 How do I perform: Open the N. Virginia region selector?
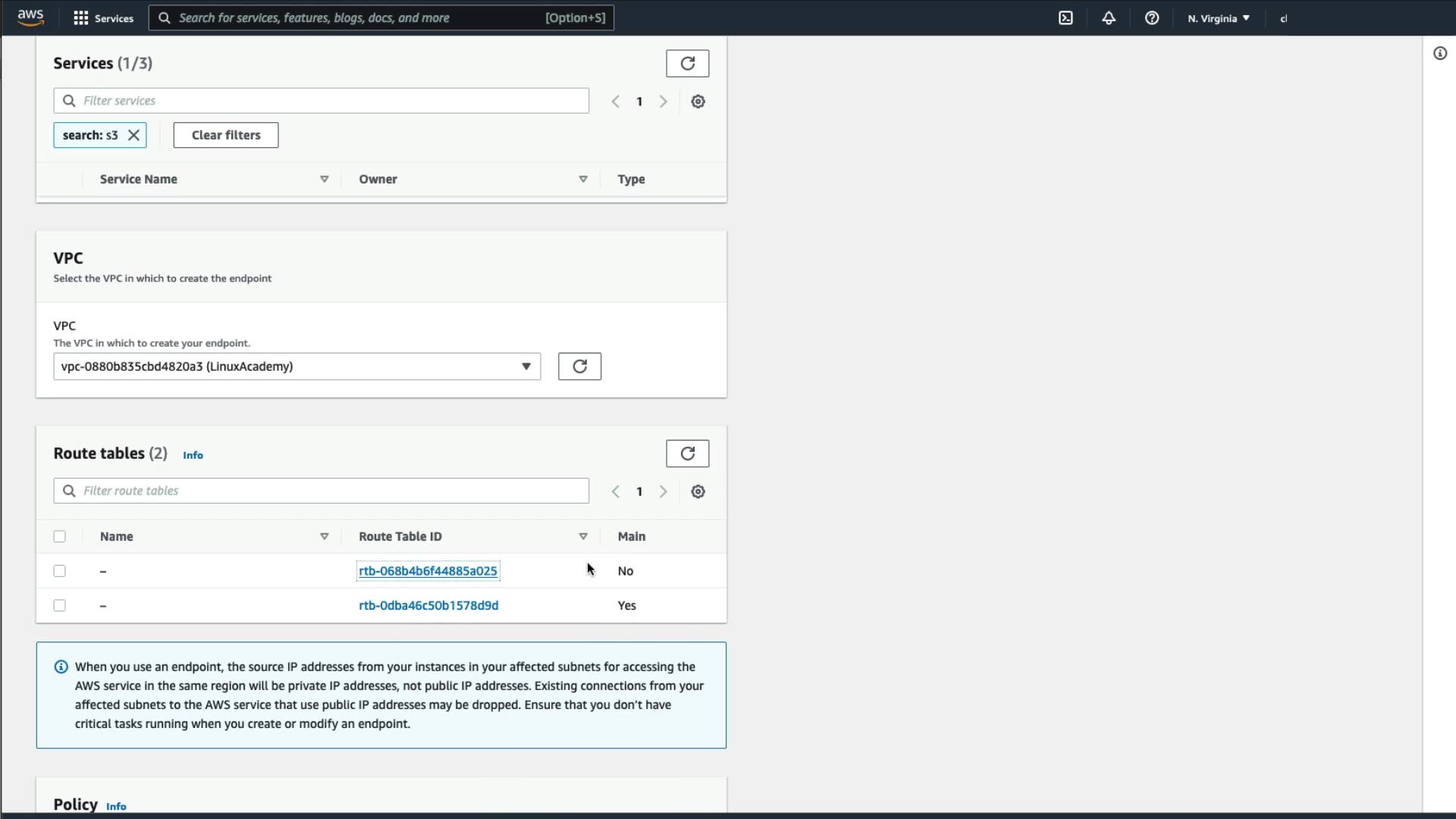(x=1218, y=18)
